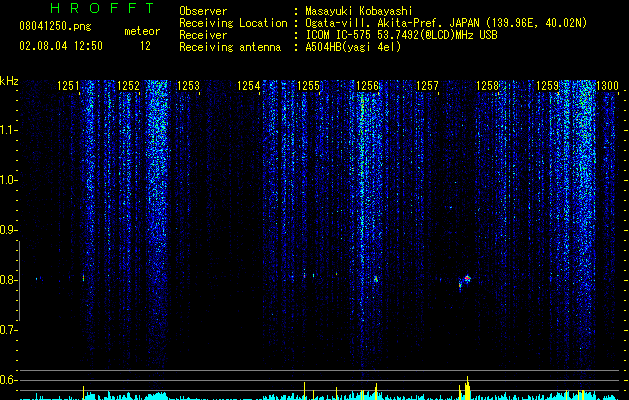This screenshot has height=400, width=629.
Task: Click the 1.0 kHz axis label
Action: point(8,180)
